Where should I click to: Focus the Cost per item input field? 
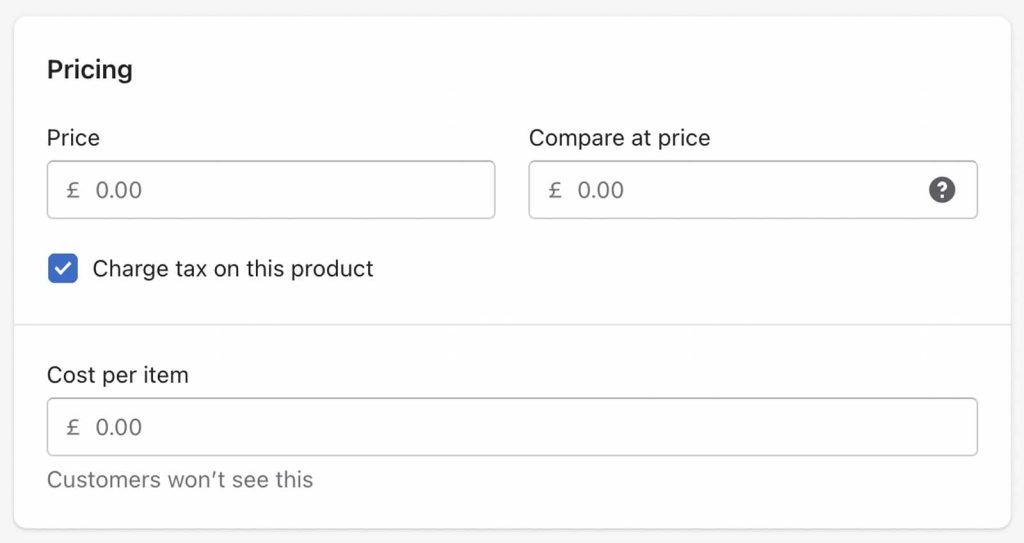click(x=512, y=427)
